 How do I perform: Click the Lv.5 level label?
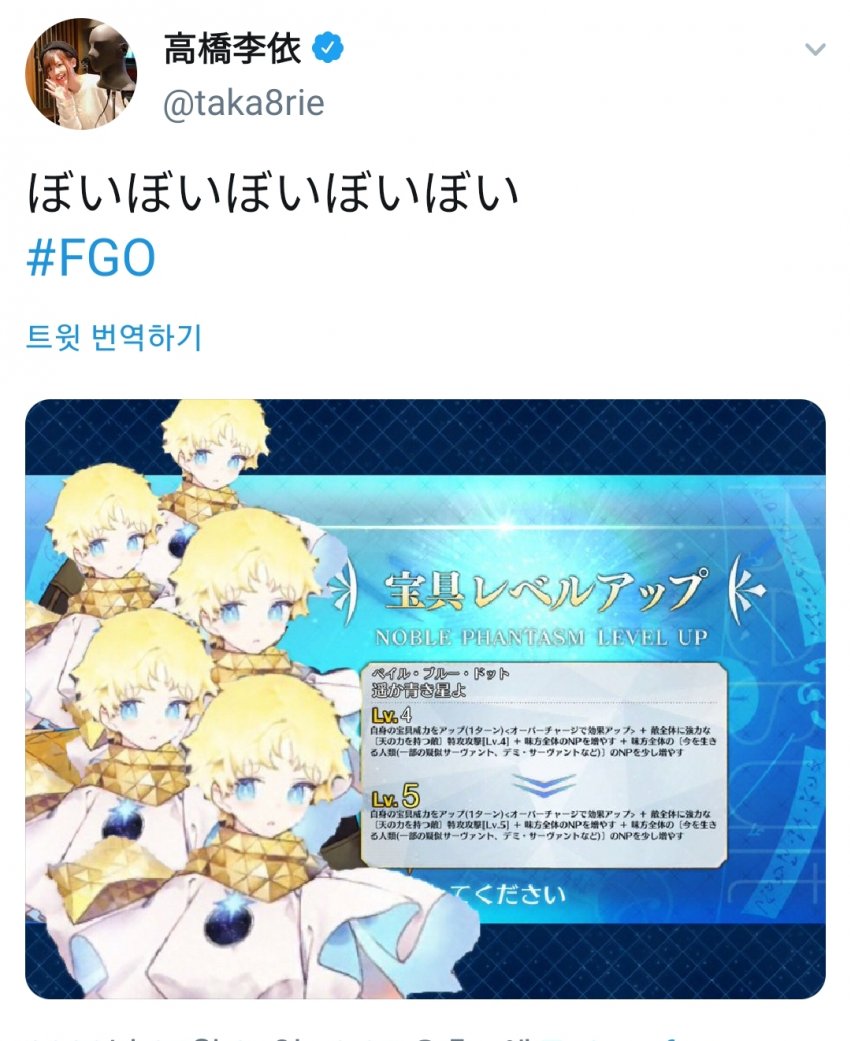pyautogui.click(x=396, y=795)
